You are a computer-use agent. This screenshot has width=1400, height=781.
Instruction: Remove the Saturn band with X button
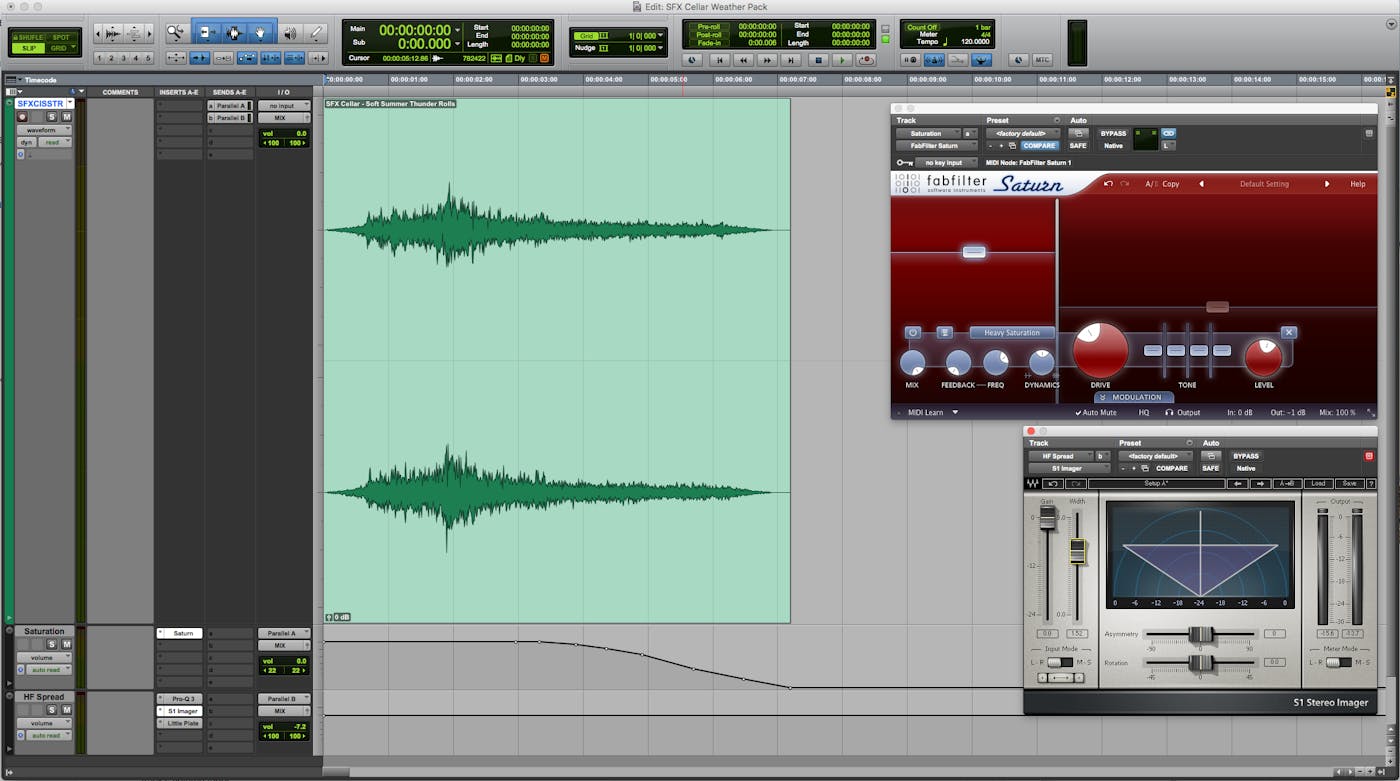(1289, 332)
